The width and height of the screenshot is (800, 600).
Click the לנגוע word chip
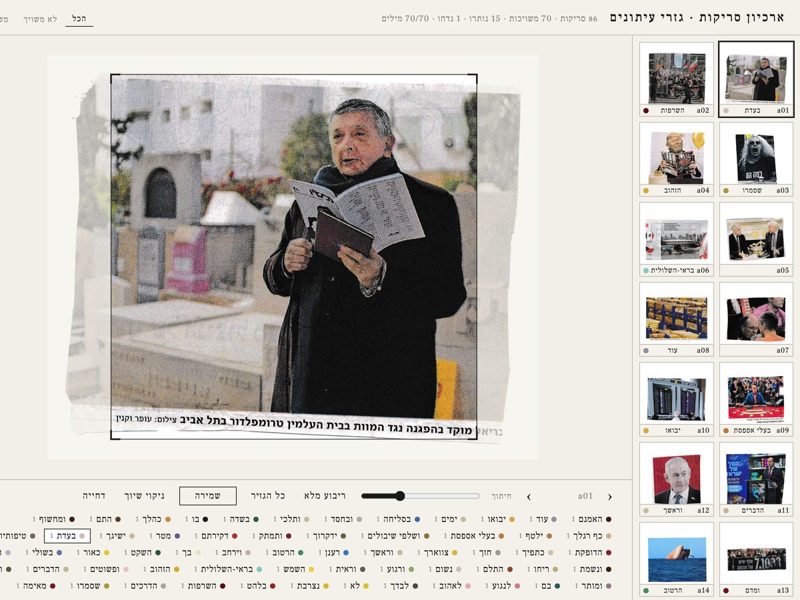(504, 586)
